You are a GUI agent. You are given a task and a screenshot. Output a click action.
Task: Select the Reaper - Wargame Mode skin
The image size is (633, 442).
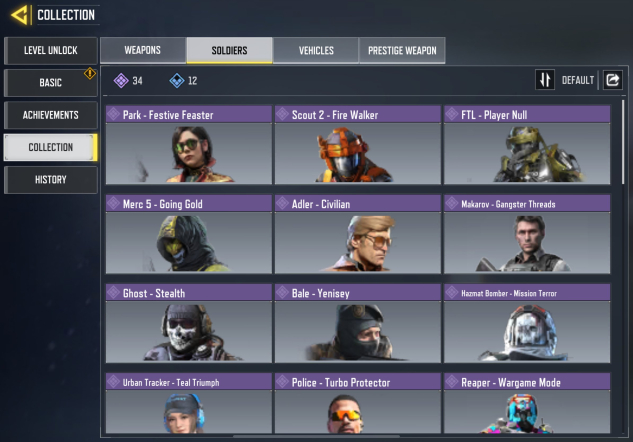(527, 403)
